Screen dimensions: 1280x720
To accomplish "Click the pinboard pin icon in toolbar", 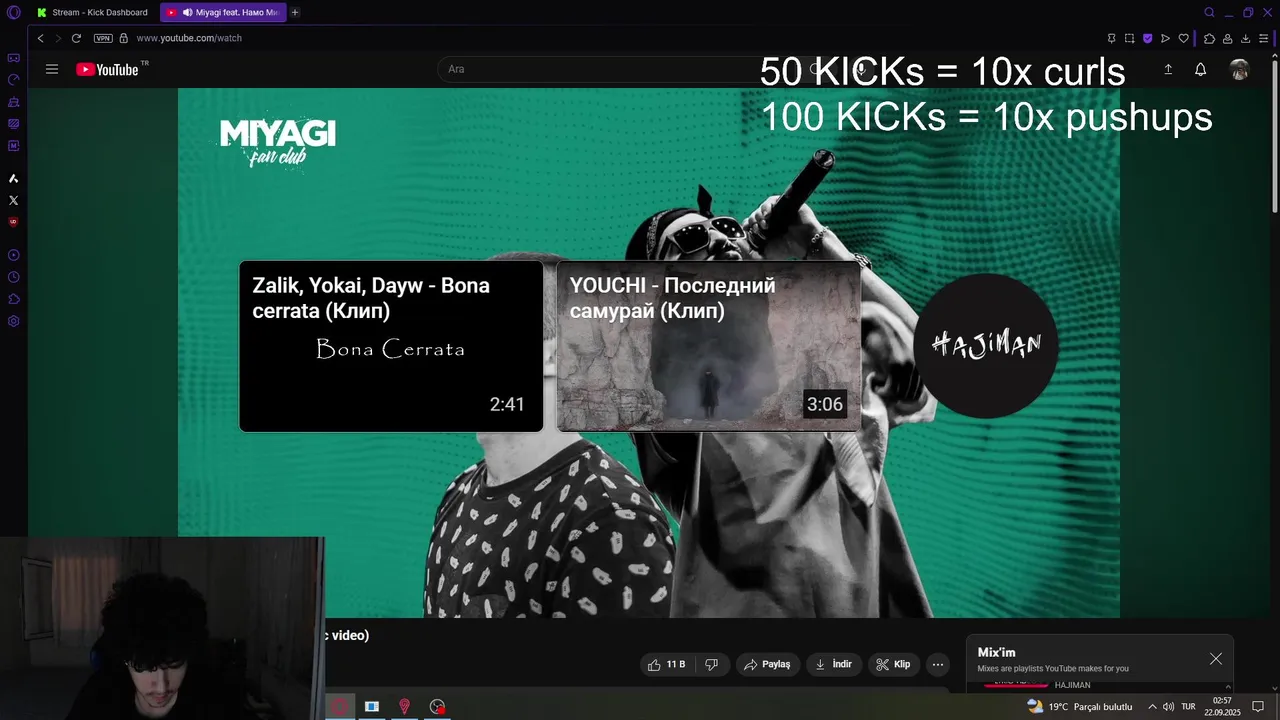I will coord(1111,38).
